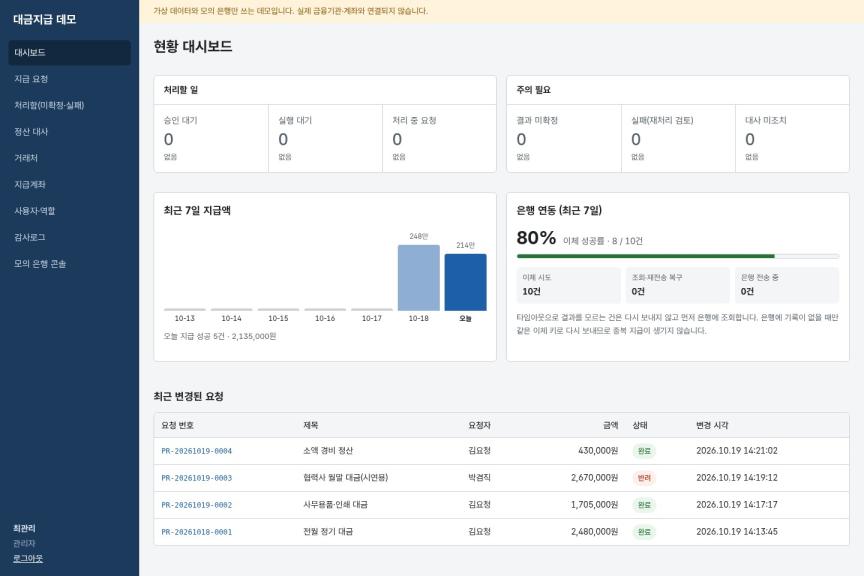Click the 협력사 월말 대금(시연용) title cell
Viewport: 864px width, 576px height.
[345, 478]
